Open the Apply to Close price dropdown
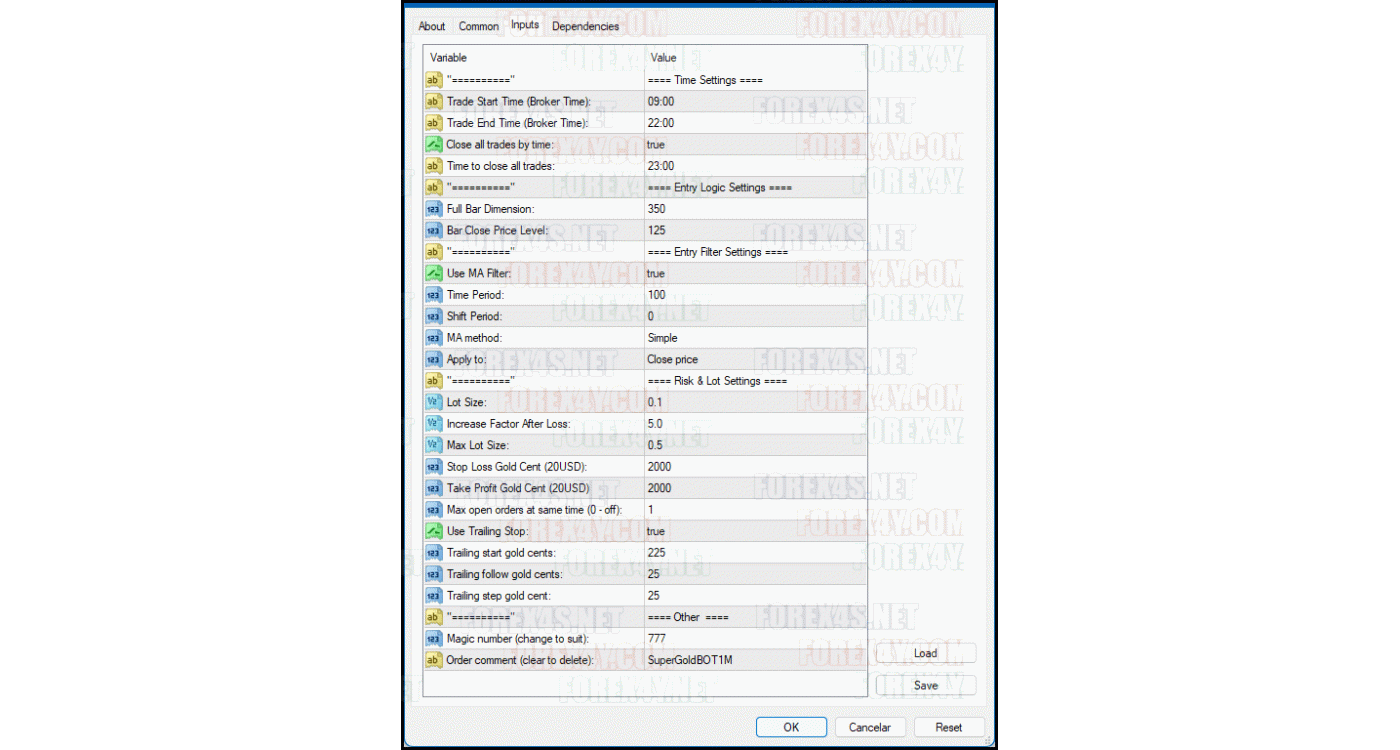 click(x=672, y=359)
